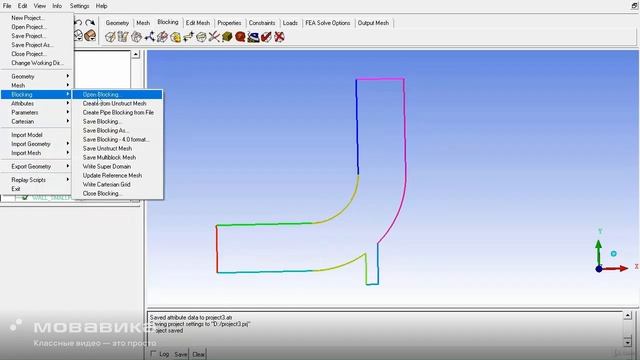The width and height of the screenshot is (640, 360).
Task: Click the wireframe display icon beside the solid icon
Action: coord(78,36)
